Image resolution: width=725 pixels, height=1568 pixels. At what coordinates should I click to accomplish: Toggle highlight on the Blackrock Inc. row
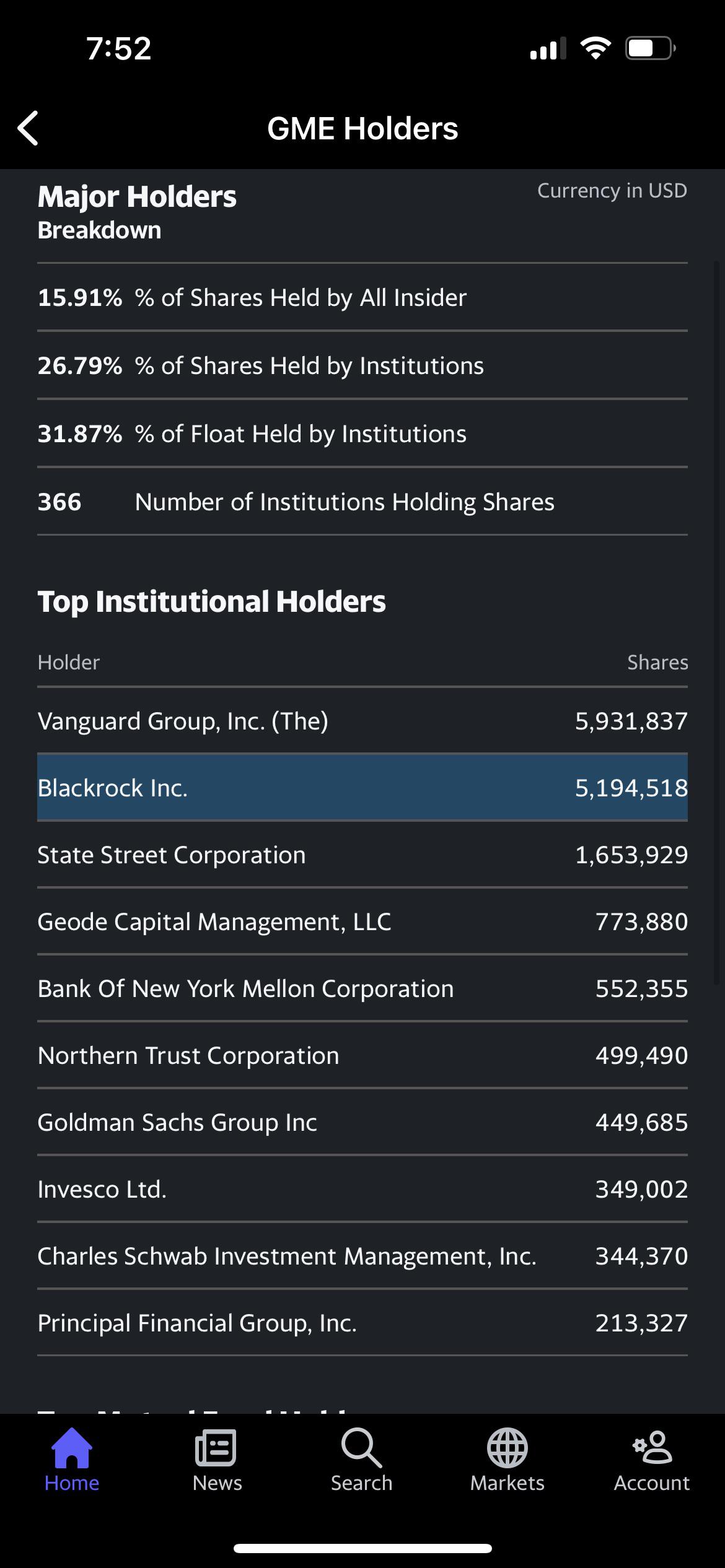(362, 788)
